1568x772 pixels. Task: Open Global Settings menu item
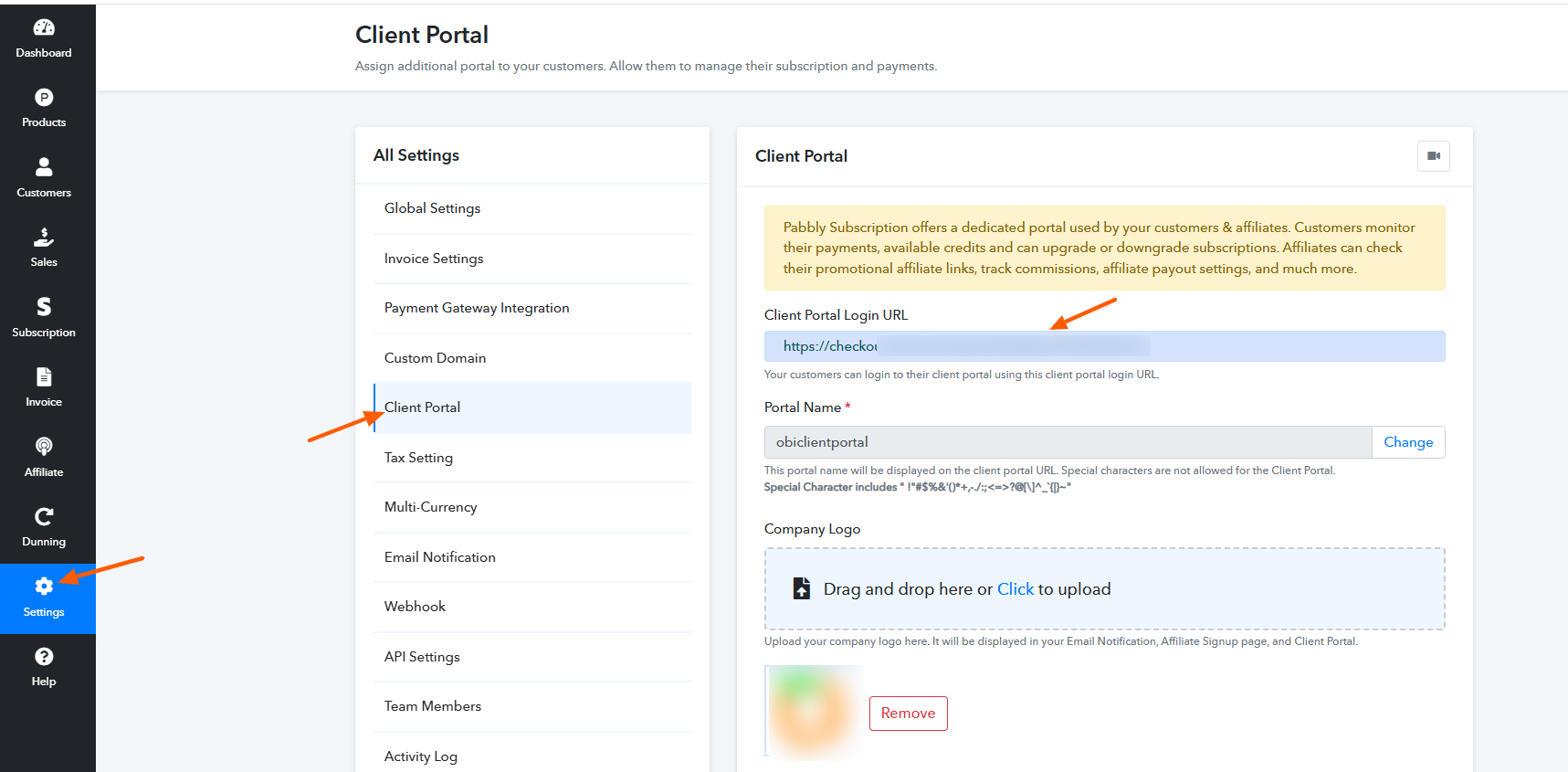pos(432,208)
